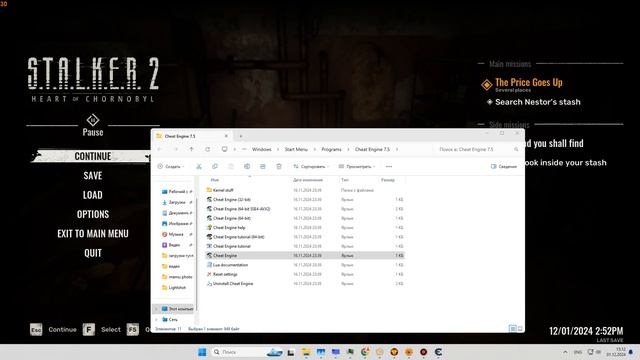Click the Share icon in Explorer toolbar
The height and width of the screenshot is (360, 640).
click(263, 167)
